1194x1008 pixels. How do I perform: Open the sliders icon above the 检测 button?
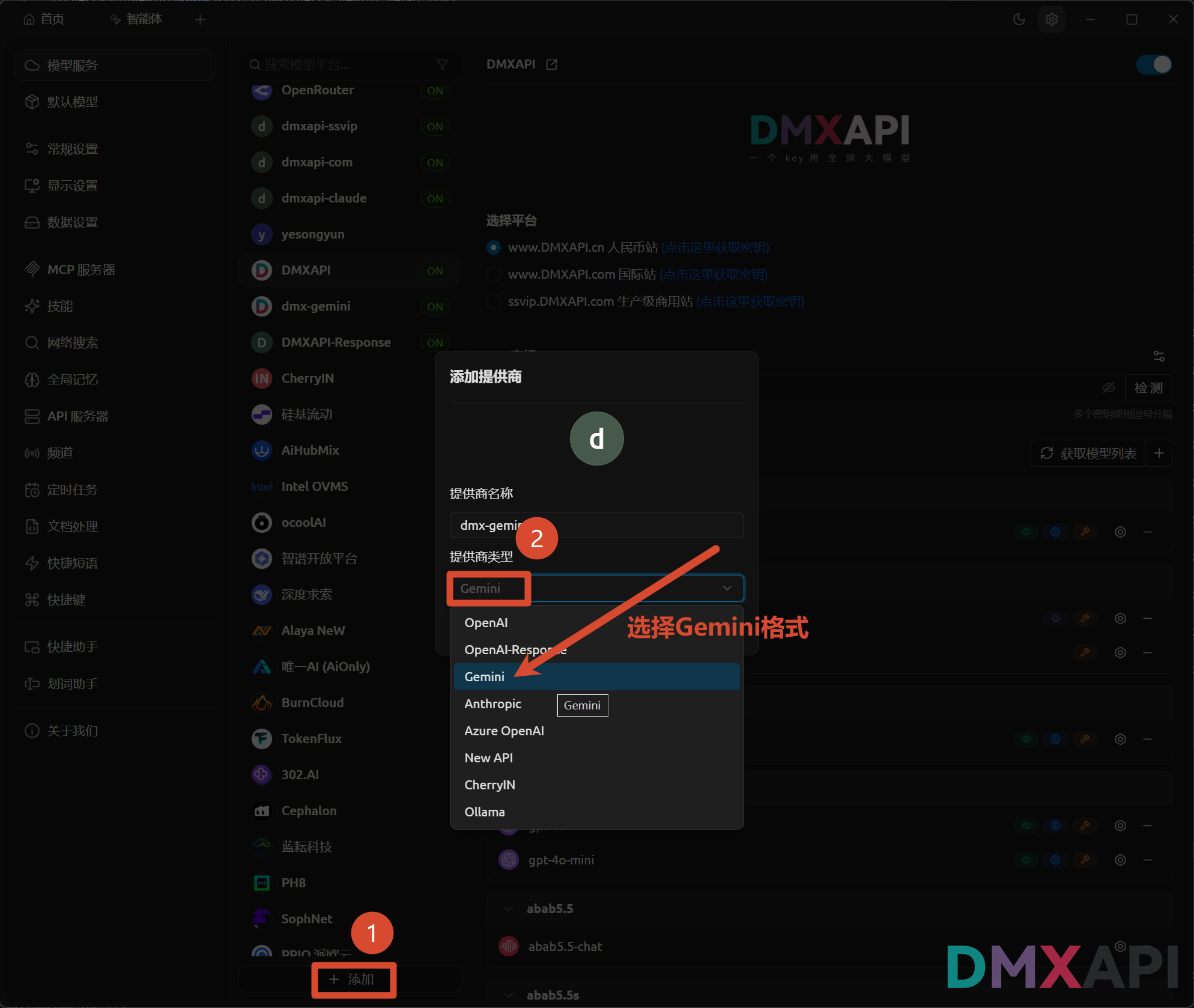[x=1159, y=356]
